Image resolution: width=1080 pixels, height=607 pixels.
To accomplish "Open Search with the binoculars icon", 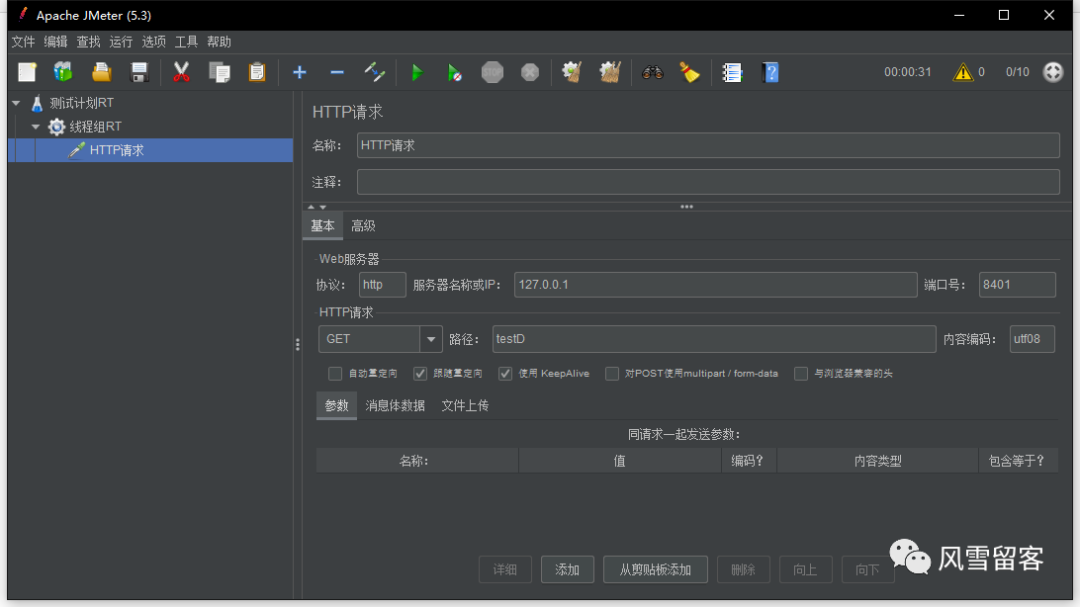I will pos(652,72).
